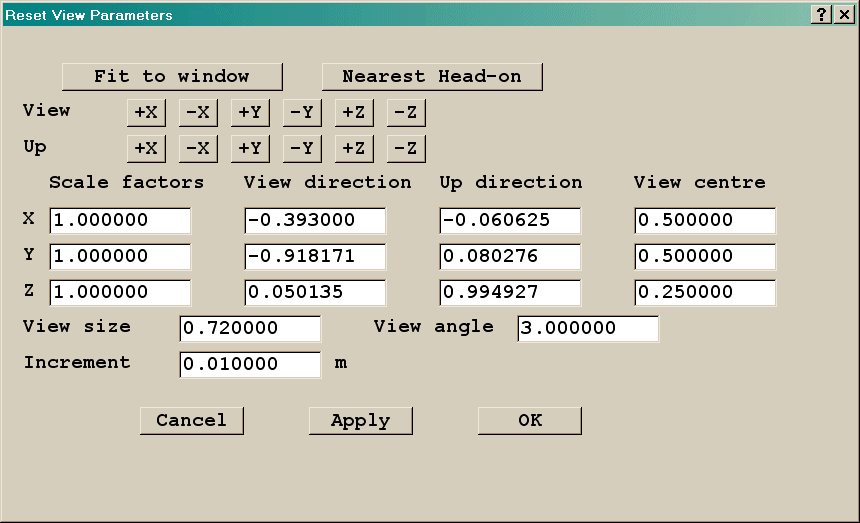
Task: Confirm with the OK button
Action: [x=530, y=421]
